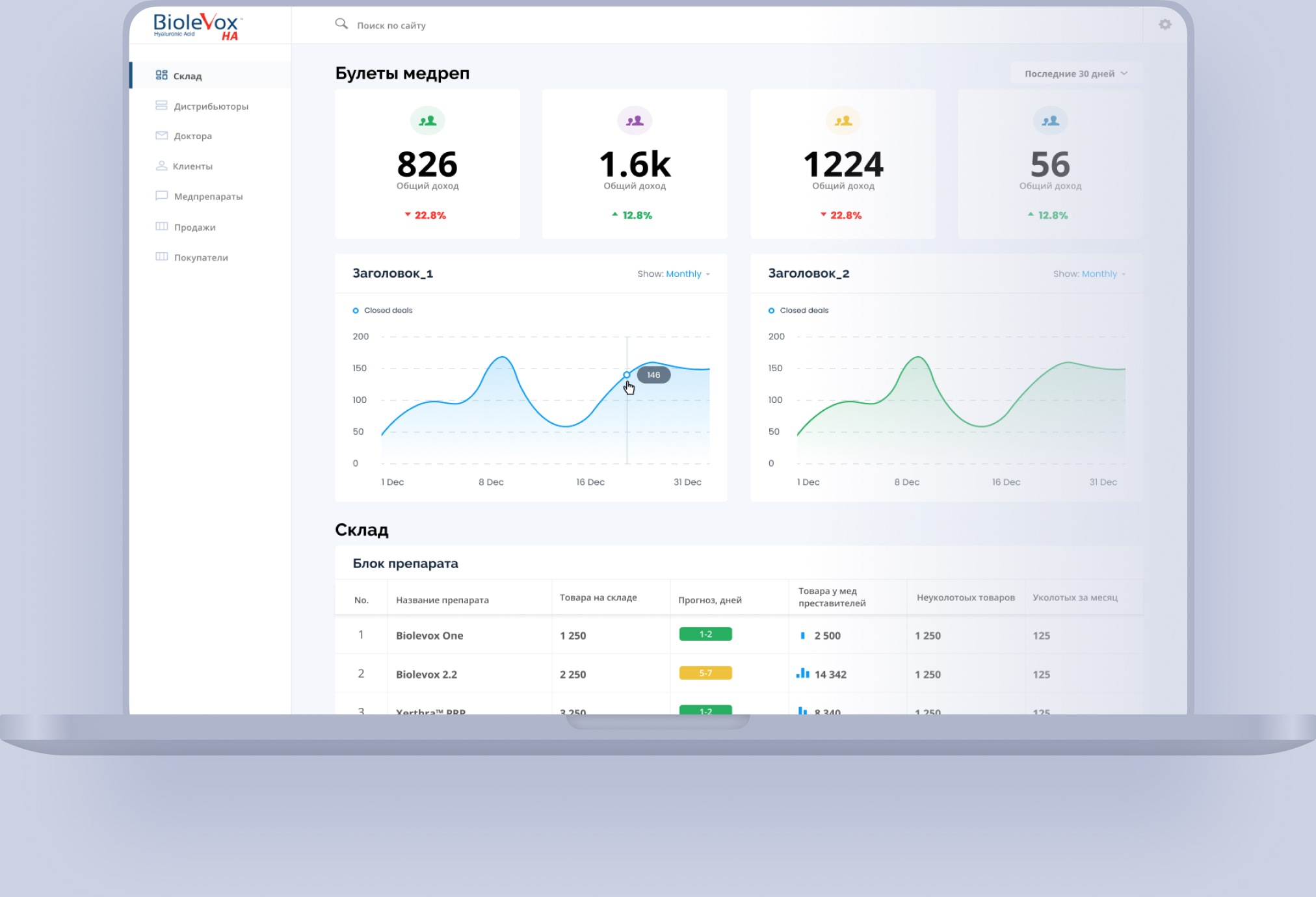Click the Медпрепараты chat bubble icon
Screen dimensions: 1316x897
pos(161,196)
